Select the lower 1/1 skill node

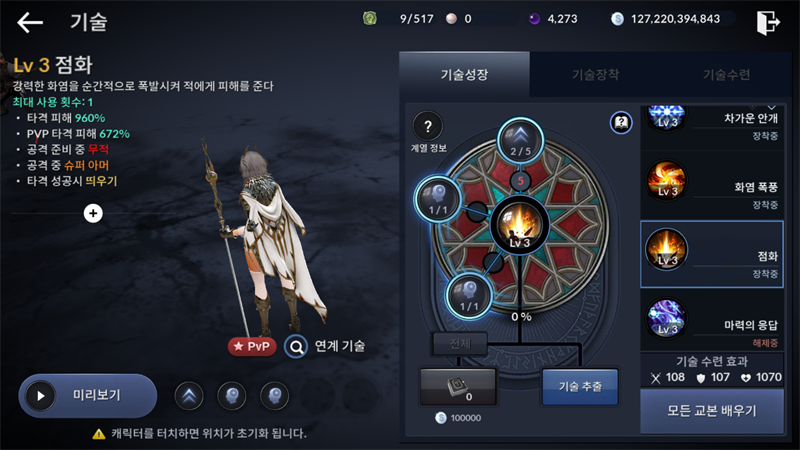469,295
